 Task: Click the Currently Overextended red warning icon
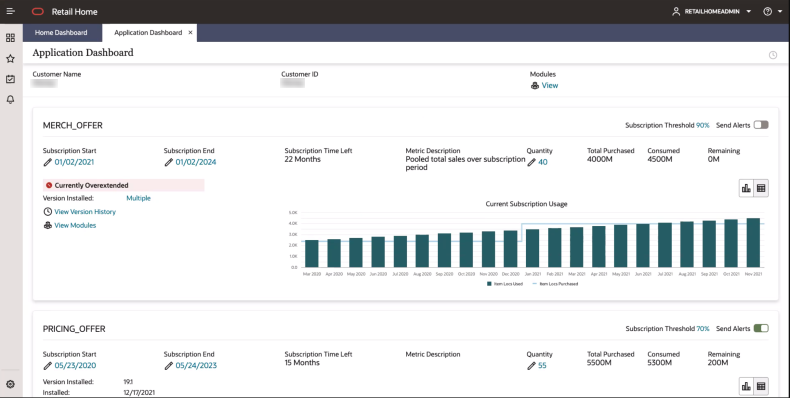49,185
